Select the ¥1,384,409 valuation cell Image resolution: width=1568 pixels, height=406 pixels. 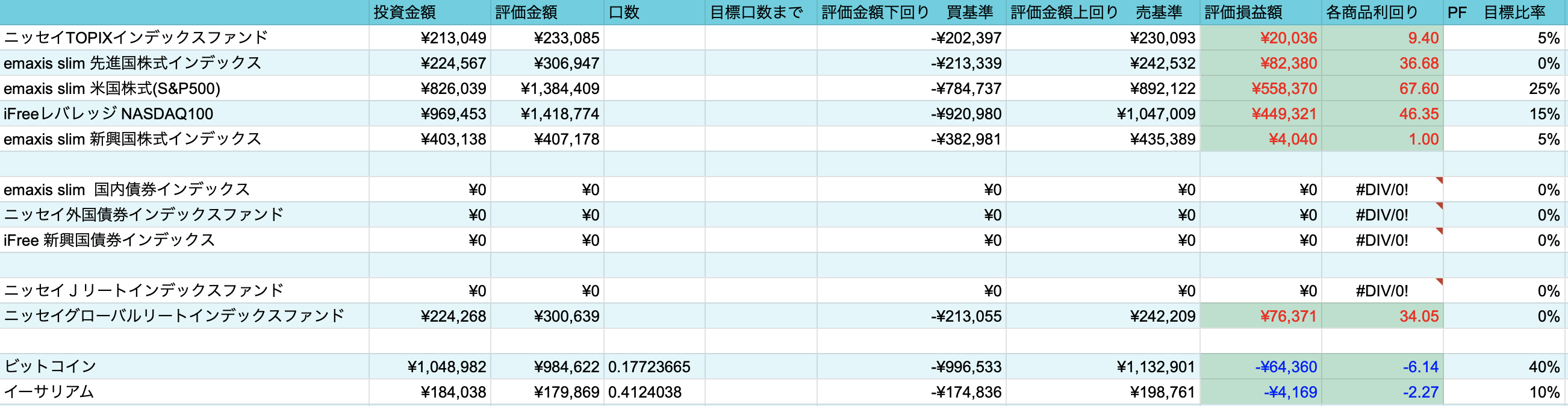pyautogui.click(x=547, y=89)
